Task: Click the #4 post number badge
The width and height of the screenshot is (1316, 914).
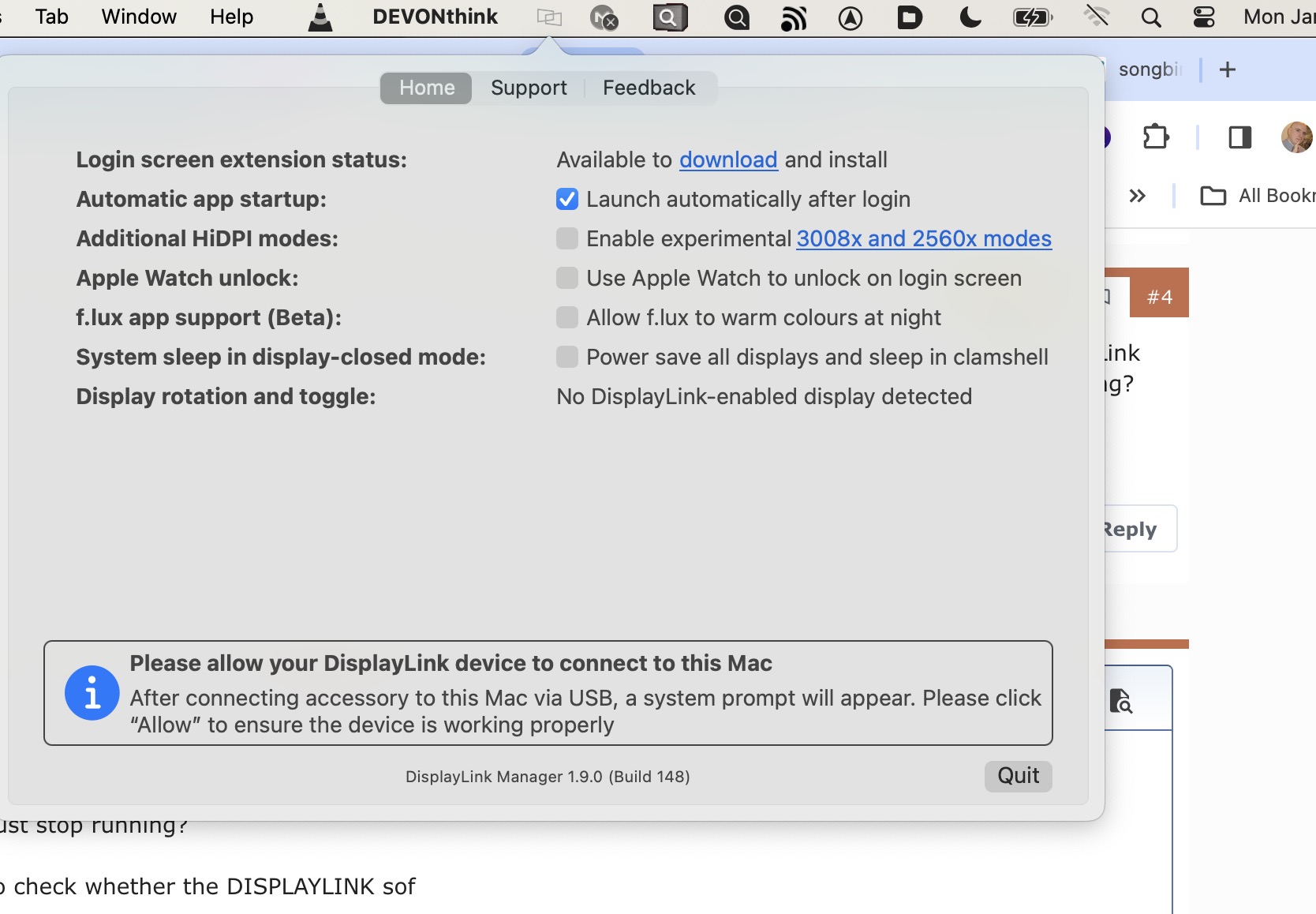Action: (x=1160, y=297)
